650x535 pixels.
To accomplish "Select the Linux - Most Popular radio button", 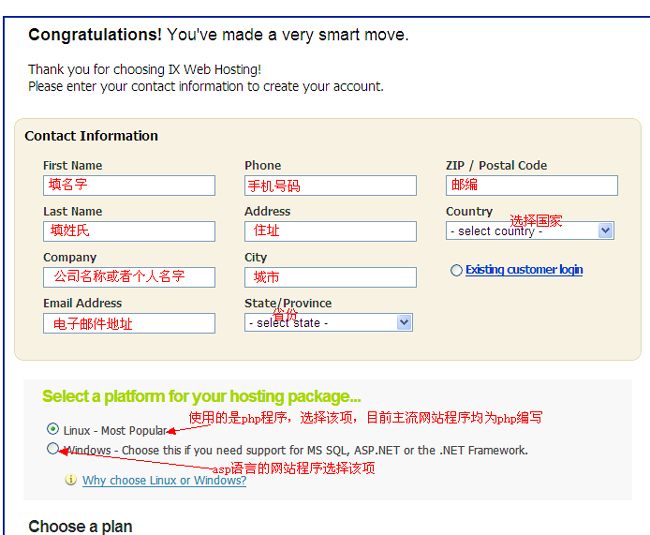I will click(53, 429).
